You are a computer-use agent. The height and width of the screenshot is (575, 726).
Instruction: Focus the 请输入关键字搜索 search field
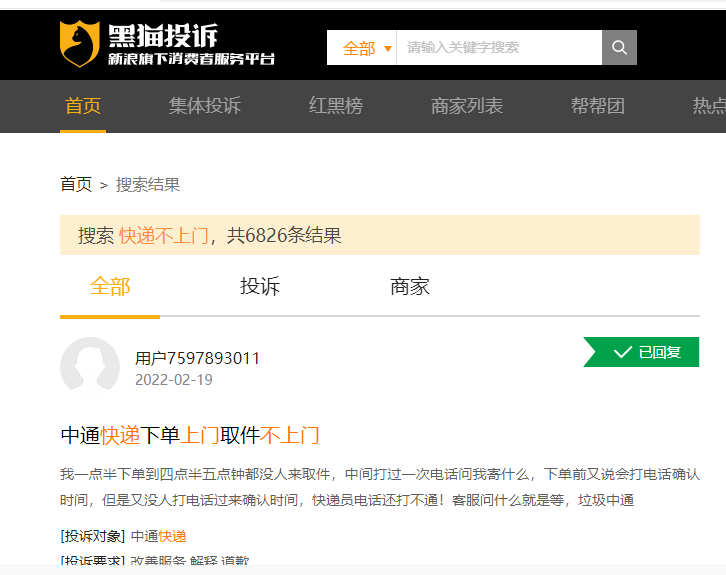click(x=499, y=48)
